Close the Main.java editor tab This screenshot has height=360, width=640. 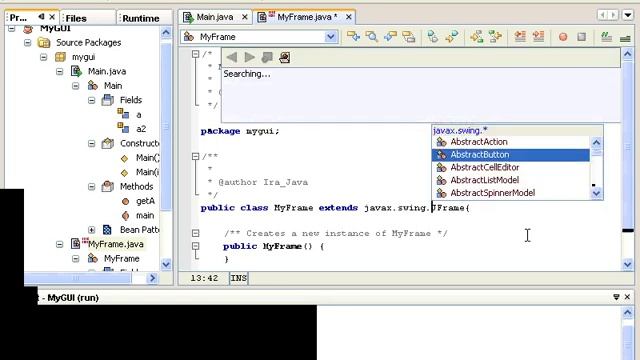click(244, 17)
